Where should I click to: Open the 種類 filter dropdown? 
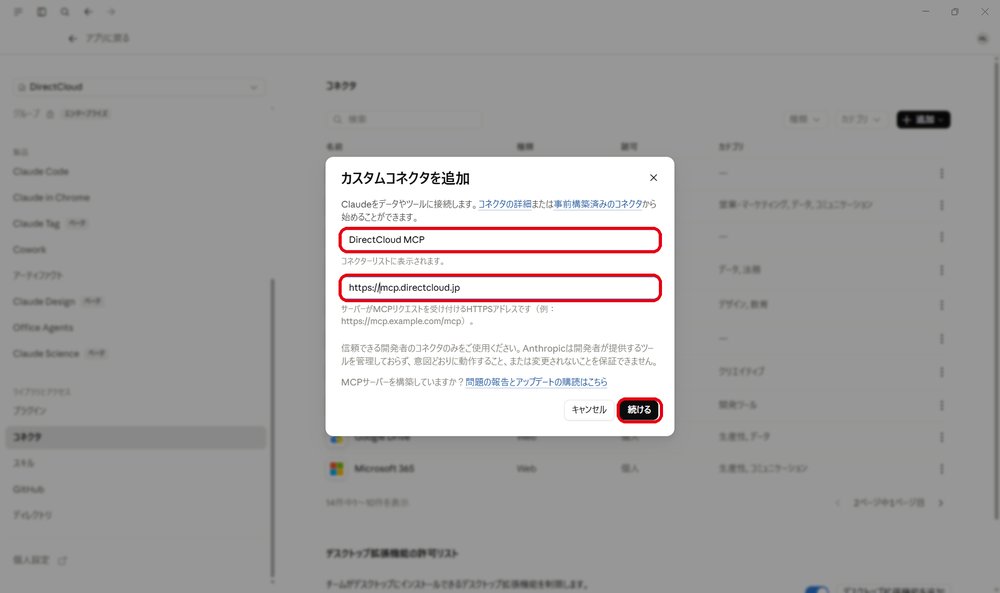[804, 119]
